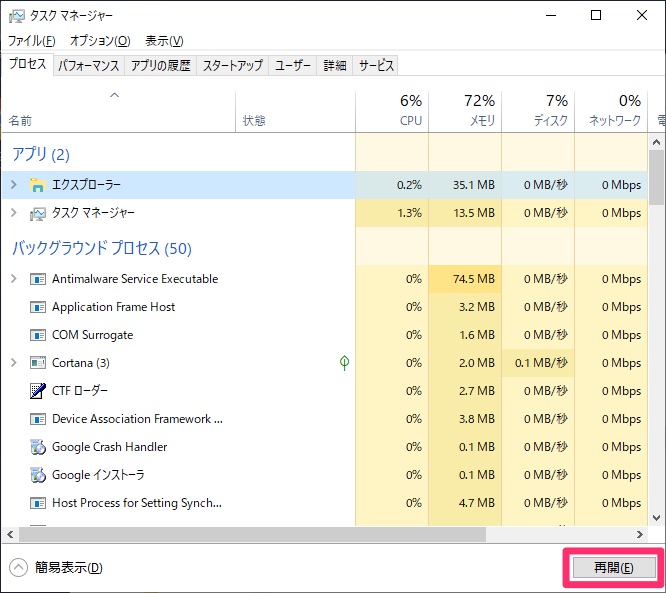Expand Antimalware Service Executable row
This screenshot has width=666, height=593.
(x=14, y=279)
